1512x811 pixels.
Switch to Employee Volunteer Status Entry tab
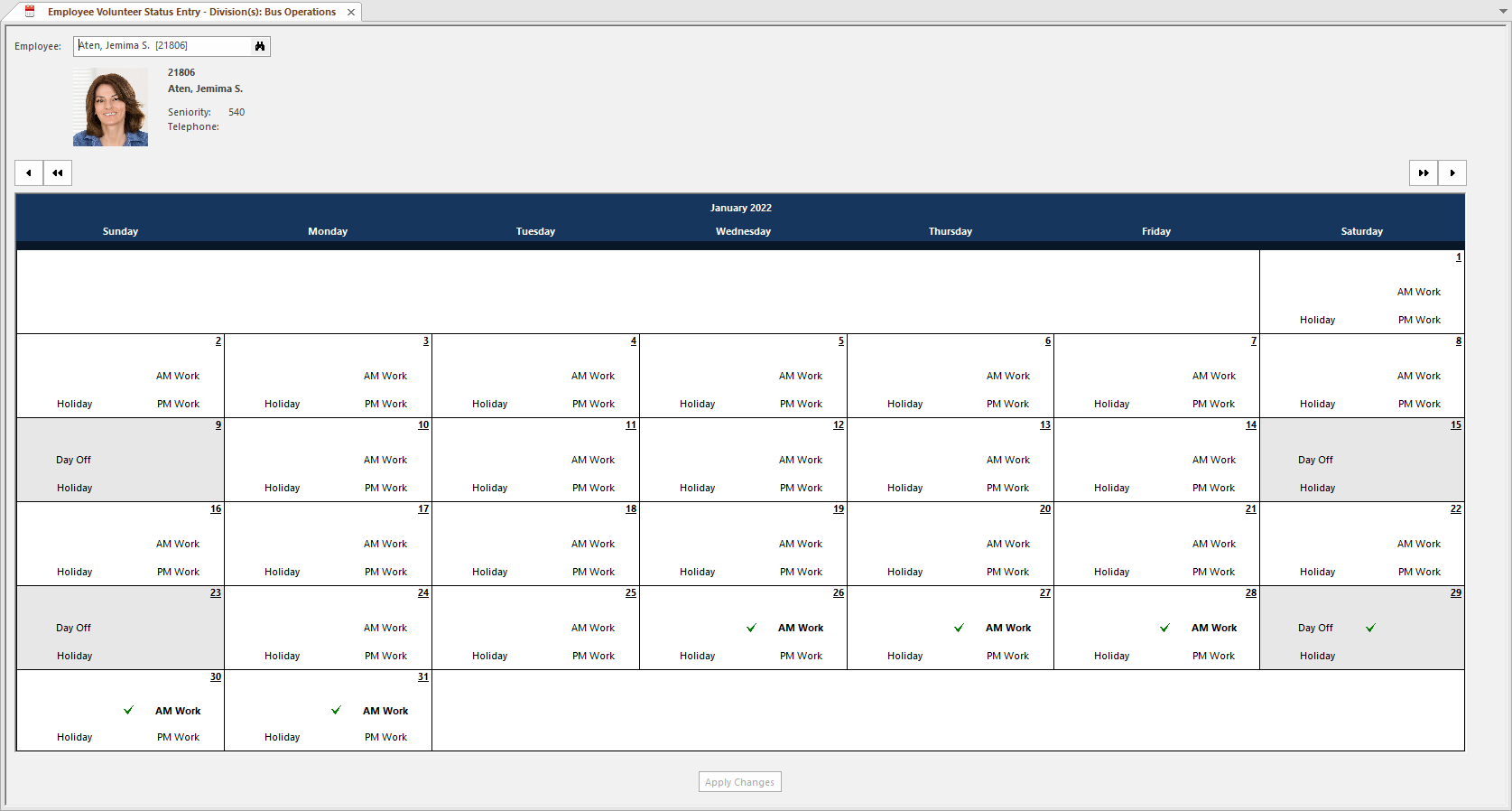pyautogui.click(x=191, y=13)
